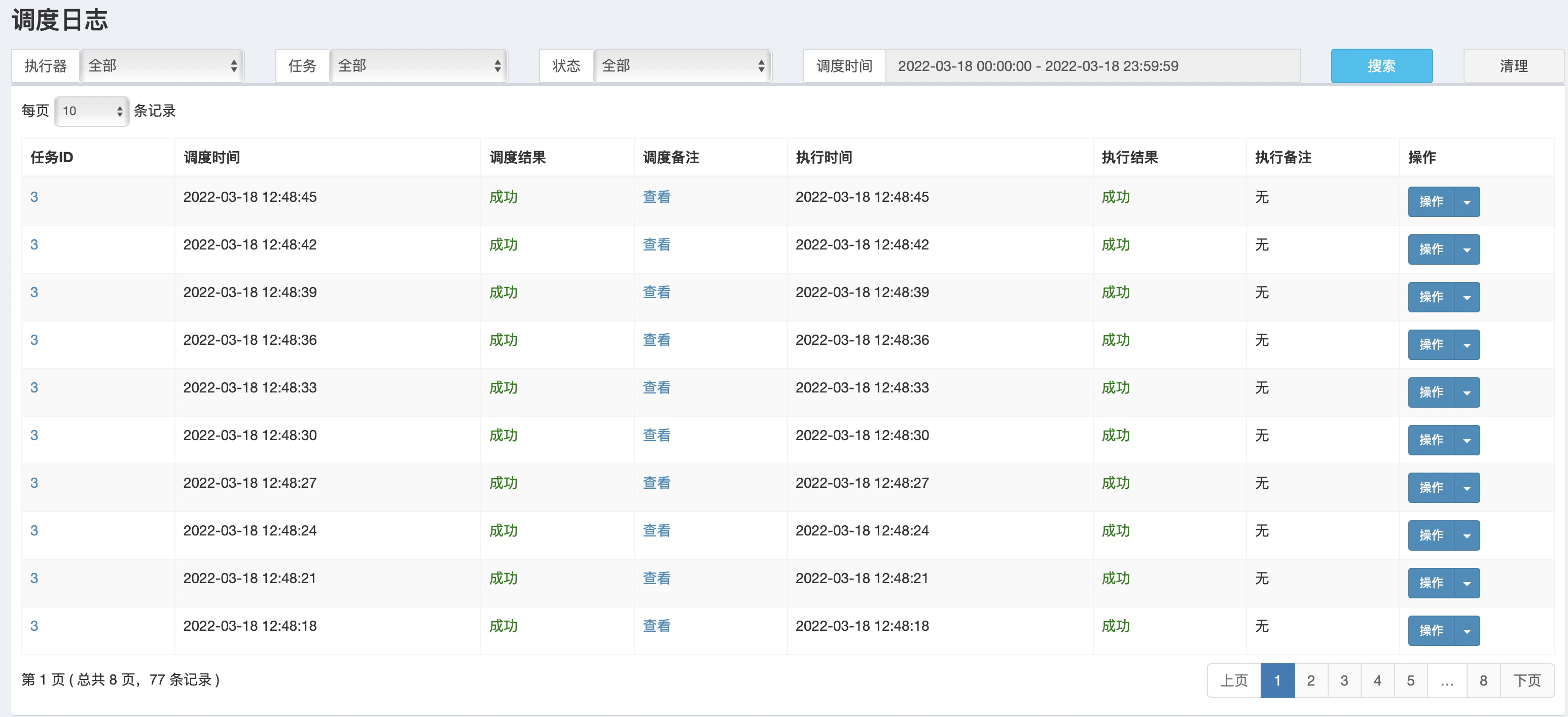Open 查看 link for row 12:48:45
1568x717 pixels.
(x=656, y=197)
